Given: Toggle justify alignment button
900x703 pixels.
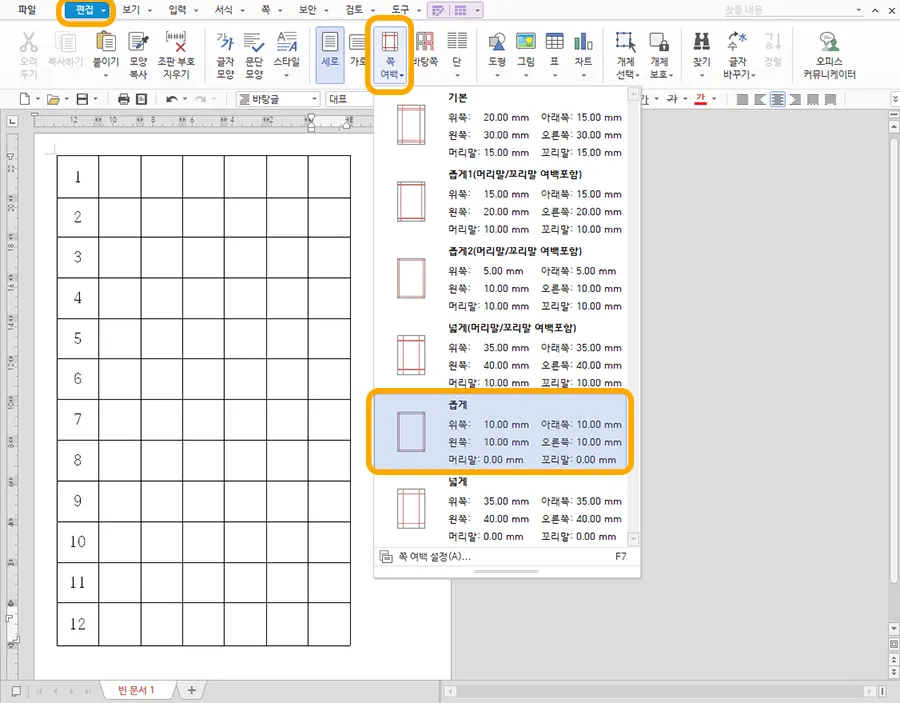Looking at the screenshot, I should point(742,99).
